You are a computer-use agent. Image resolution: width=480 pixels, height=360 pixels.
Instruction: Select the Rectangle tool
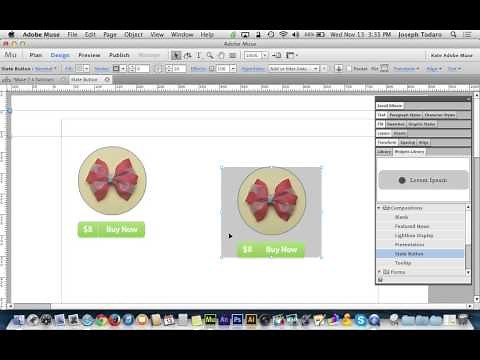(x=233, y=55)
